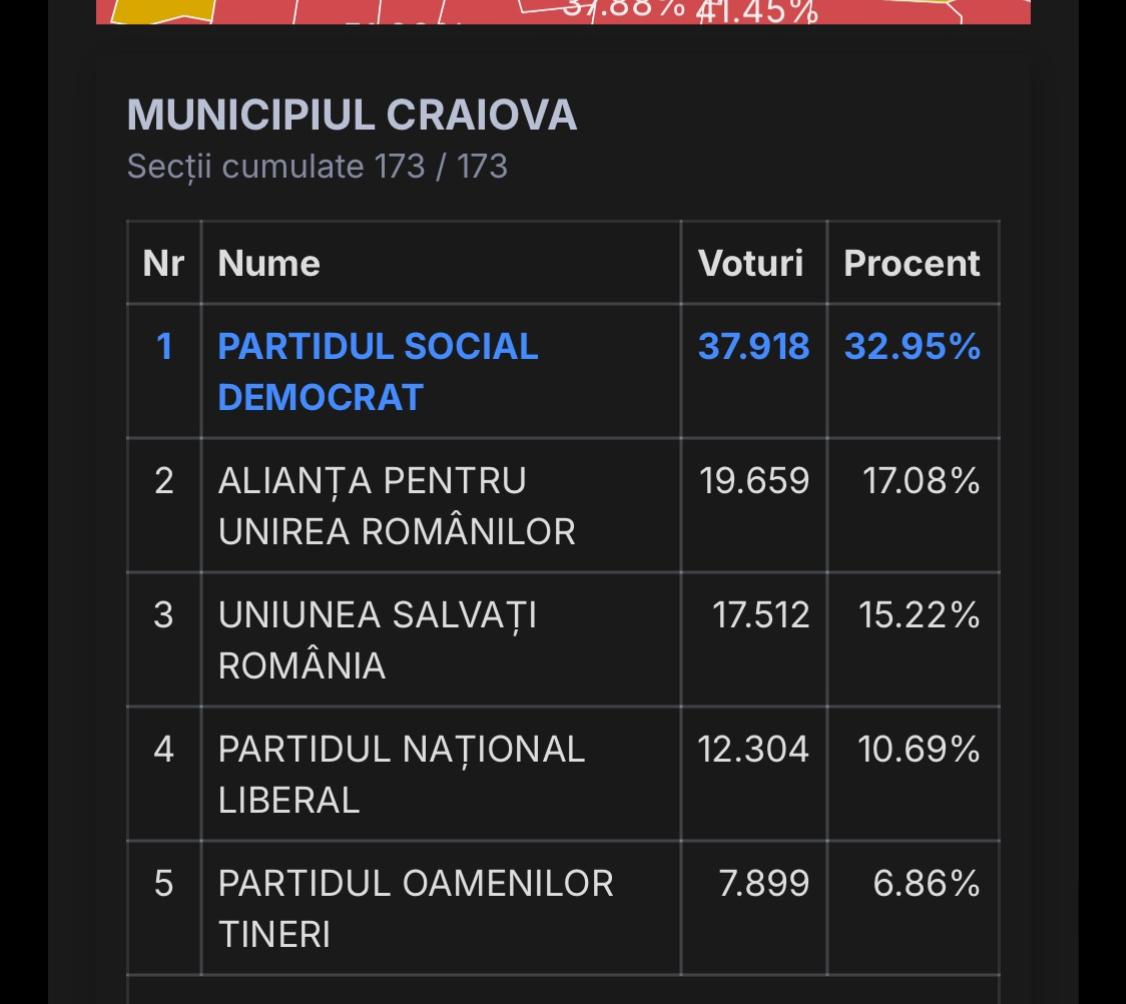Select PARTIDUL OAMENILOR TINERI party name
The height and width of the screenshot is (1004, 1126).
415,908
